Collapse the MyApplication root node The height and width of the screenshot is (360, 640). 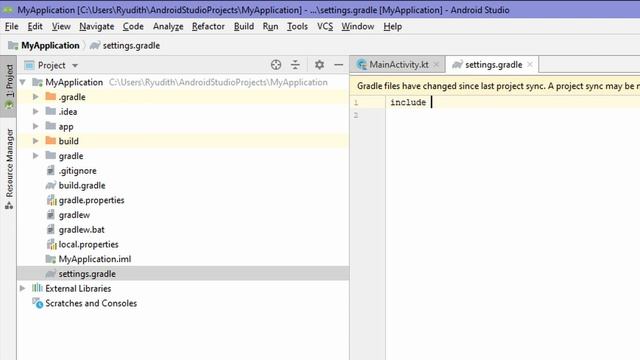[22, 82]
